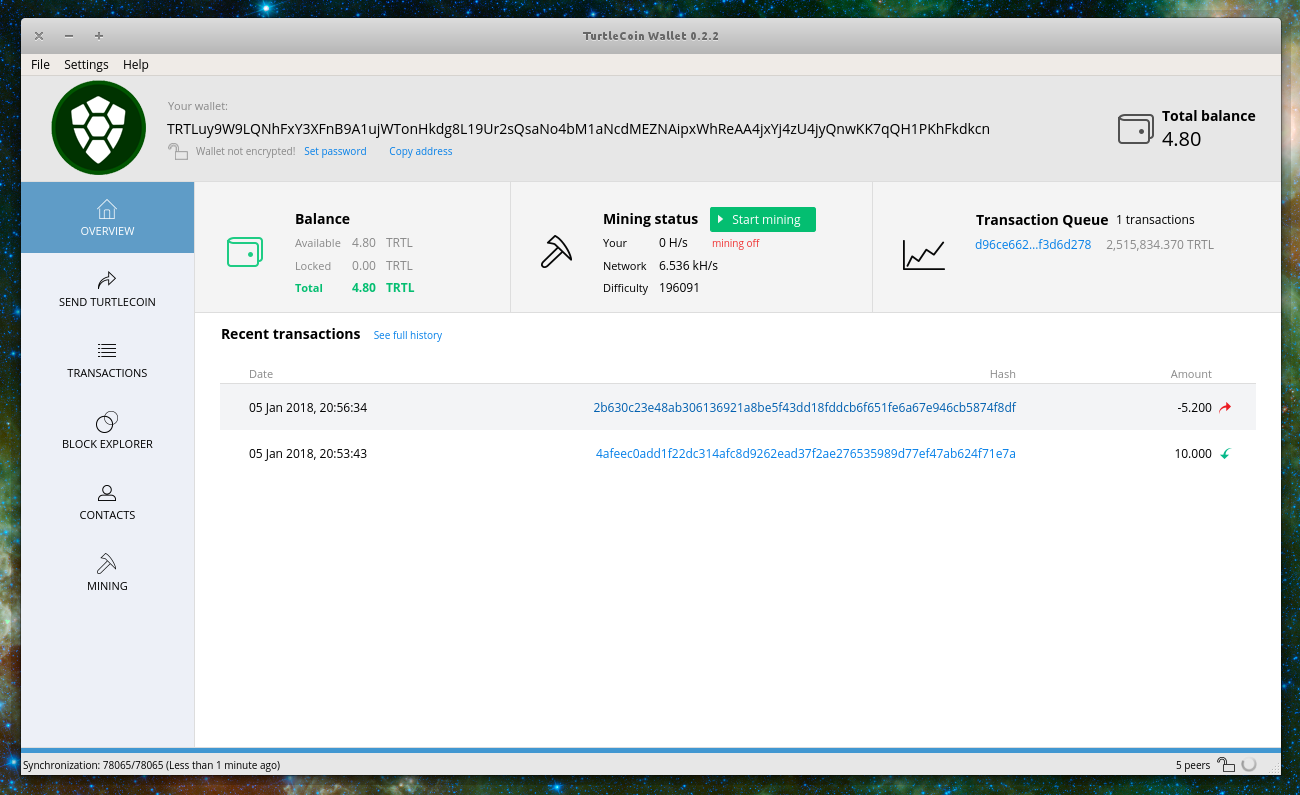Click the TurtleCoin turtle shell logo

[98, 128]
